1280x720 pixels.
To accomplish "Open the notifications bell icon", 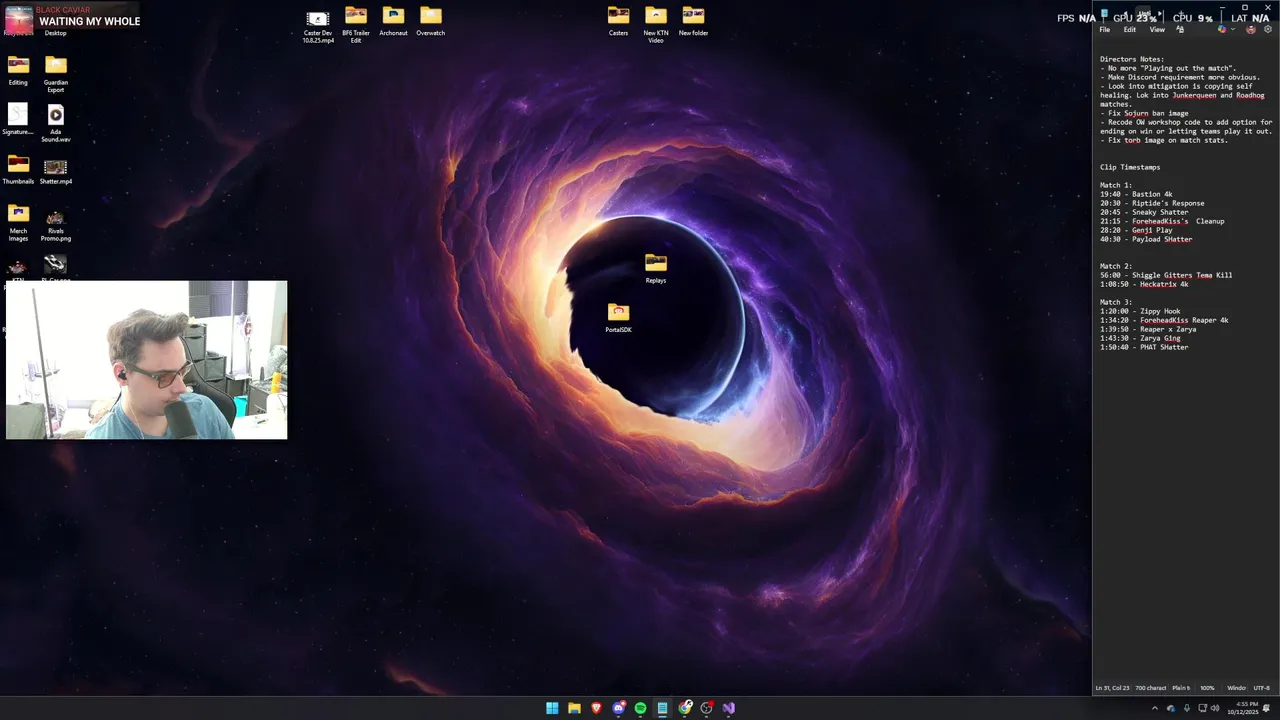I will pos(1267,708).
